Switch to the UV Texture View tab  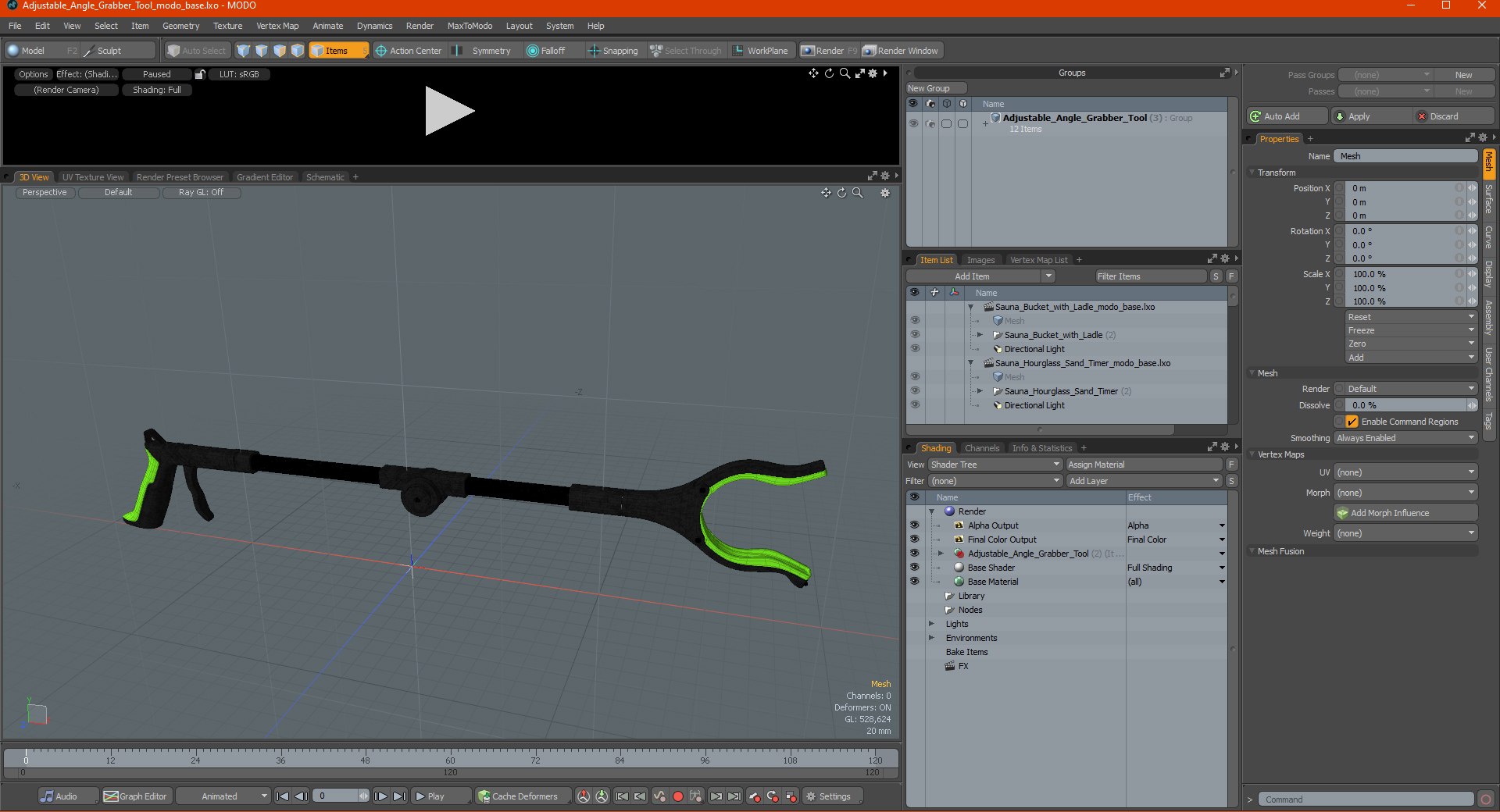93,177
